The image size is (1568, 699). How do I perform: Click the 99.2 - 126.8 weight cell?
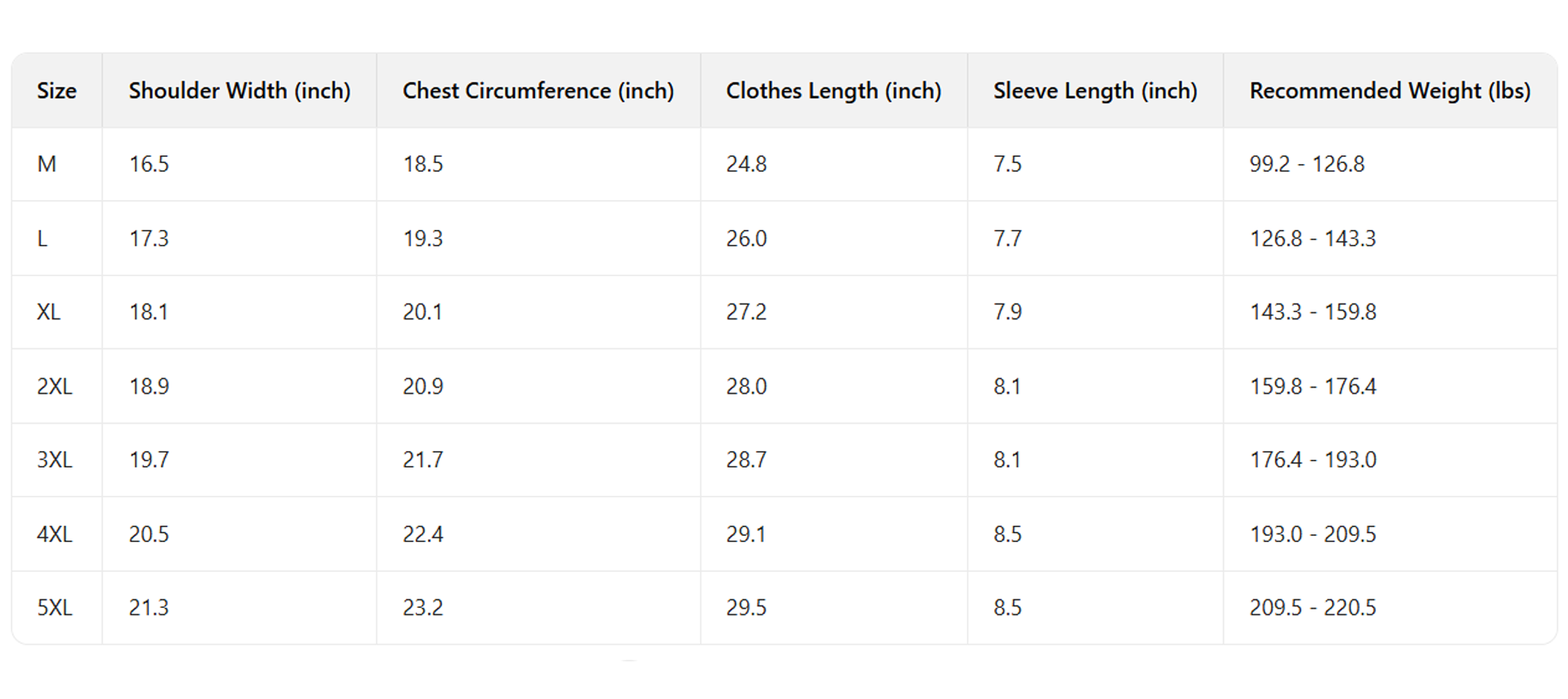[x=1307, y=164]
